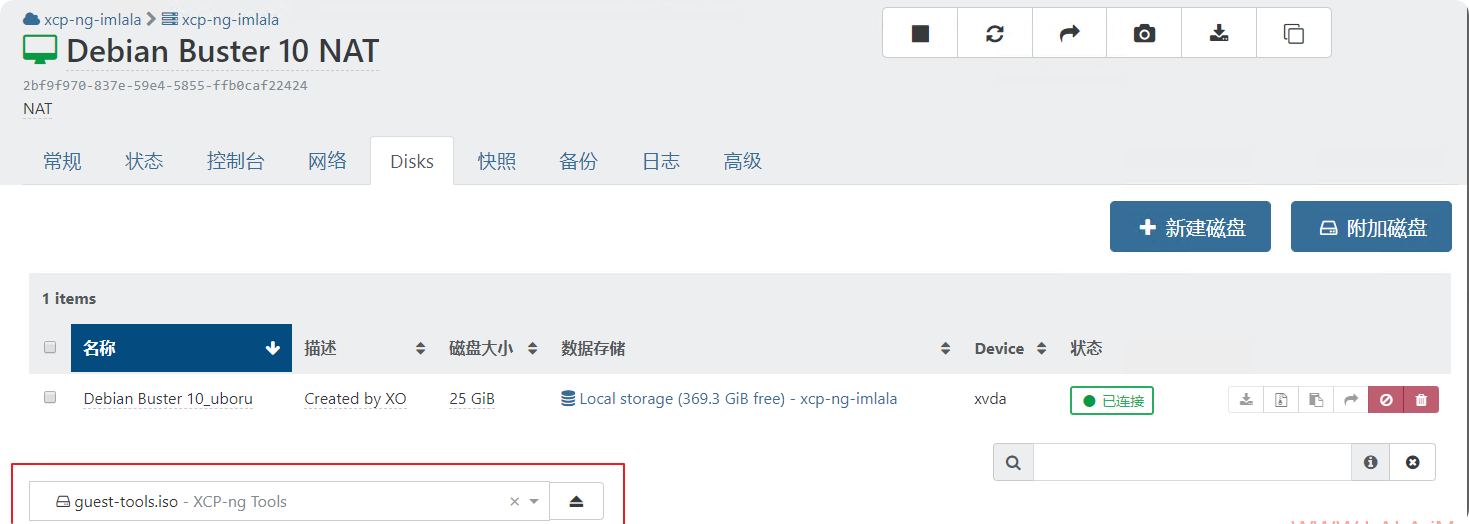1469x524 pixels.
Task: Export the Debian Buster 10_uboru disk
Action: (1246, 400)
